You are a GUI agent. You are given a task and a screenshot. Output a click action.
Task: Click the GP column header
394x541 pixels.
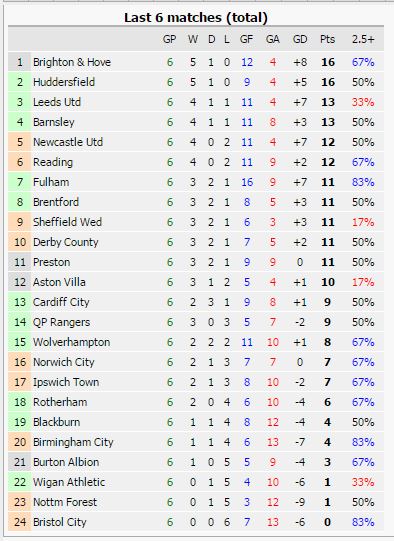(169, 39)
